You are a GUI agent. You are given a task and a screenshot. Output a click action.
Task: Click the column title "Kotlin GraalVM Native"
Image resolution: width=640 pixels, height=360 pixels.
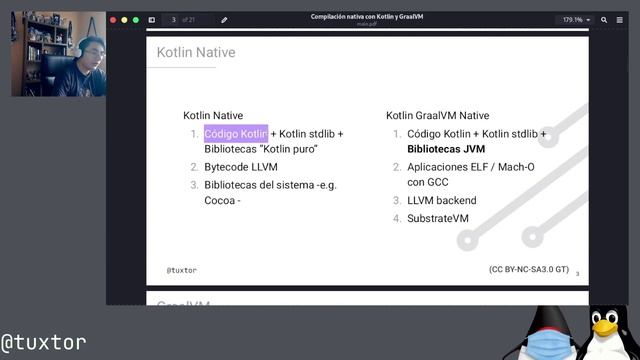tap(438, 116)
